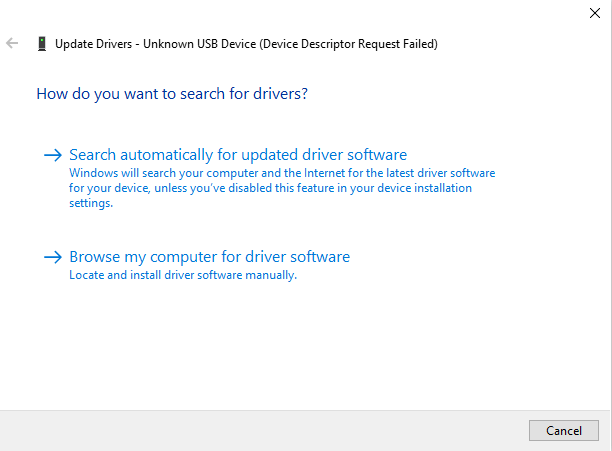
Task: Click the 'Locate and install driver software manually' text
Action: pos(183,275)
